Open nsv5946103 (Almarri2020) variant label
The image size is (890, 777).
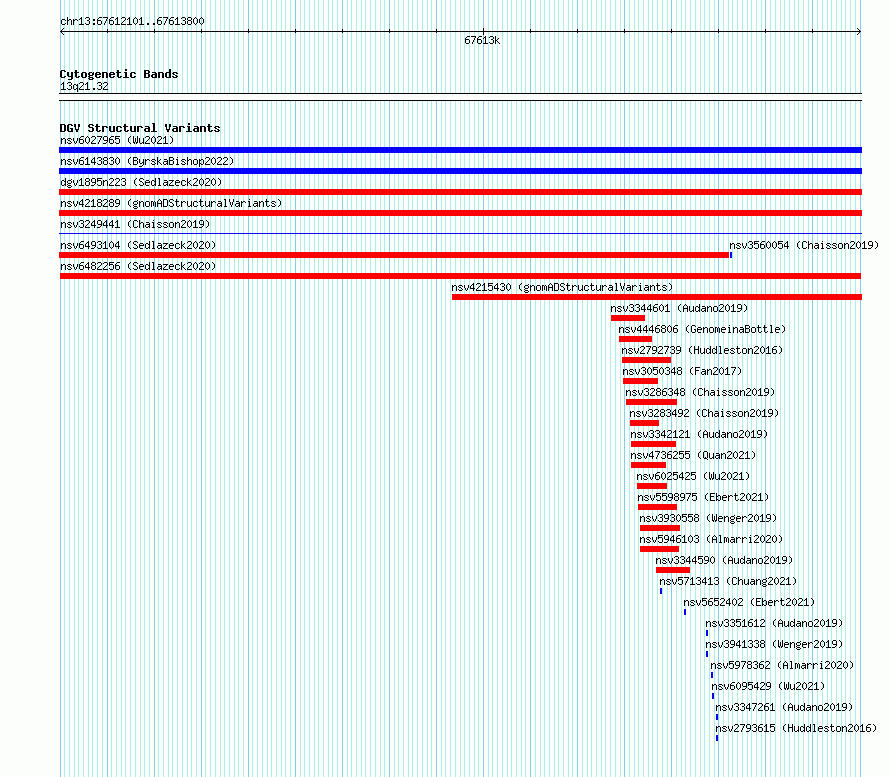point(711,539)
